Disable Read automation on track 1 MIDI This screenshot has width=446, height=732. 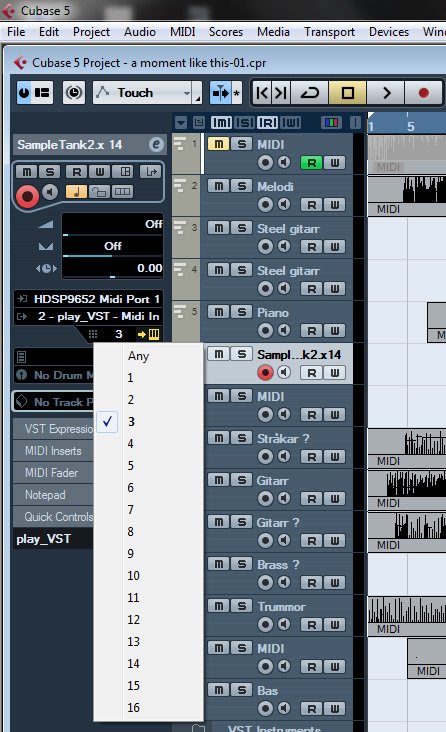pos(311,162)
